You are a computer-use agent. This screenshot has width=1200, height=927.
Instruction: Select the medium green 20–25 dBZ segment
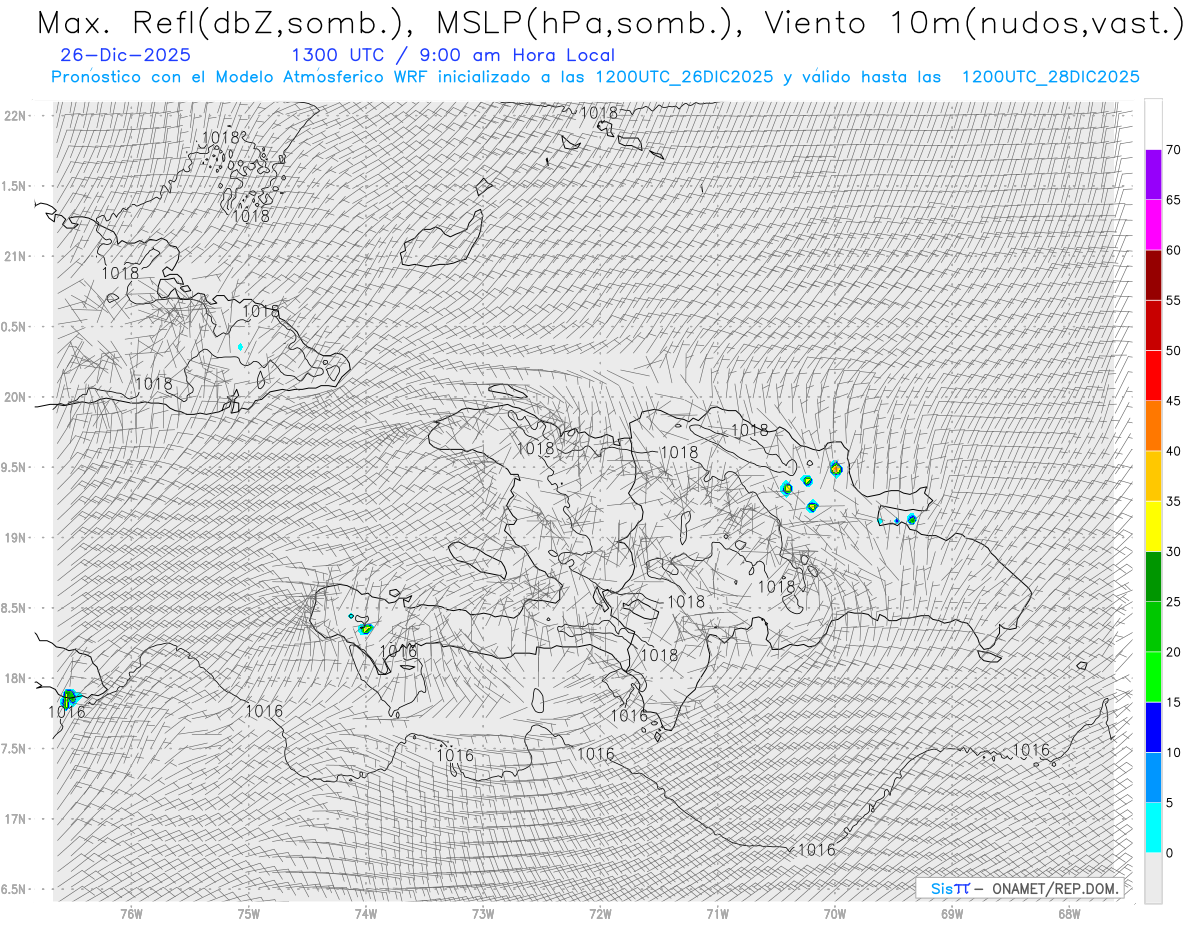[1153, 627]
